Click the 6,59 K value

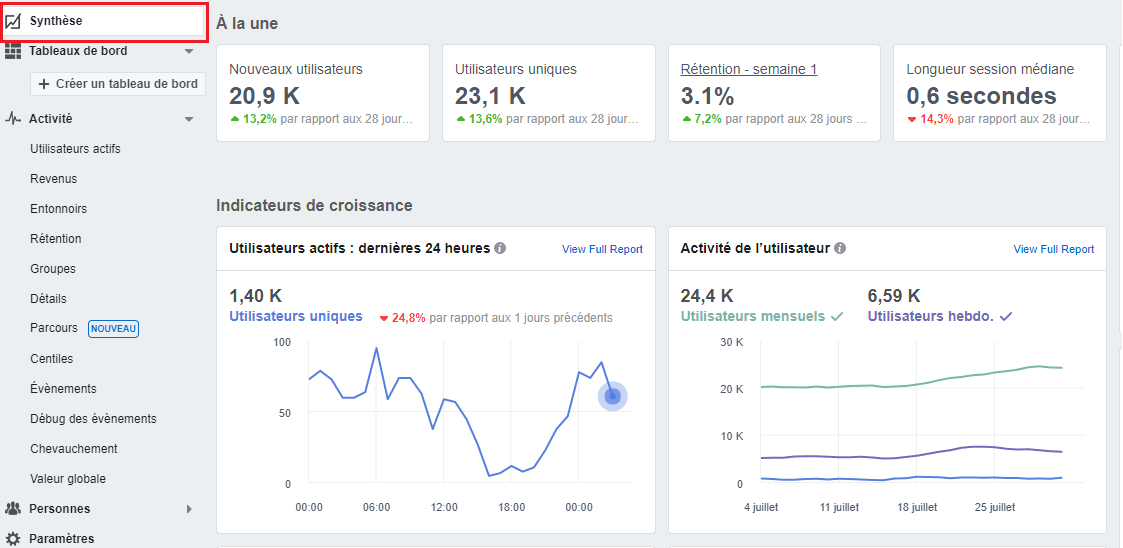coord(894,296)
